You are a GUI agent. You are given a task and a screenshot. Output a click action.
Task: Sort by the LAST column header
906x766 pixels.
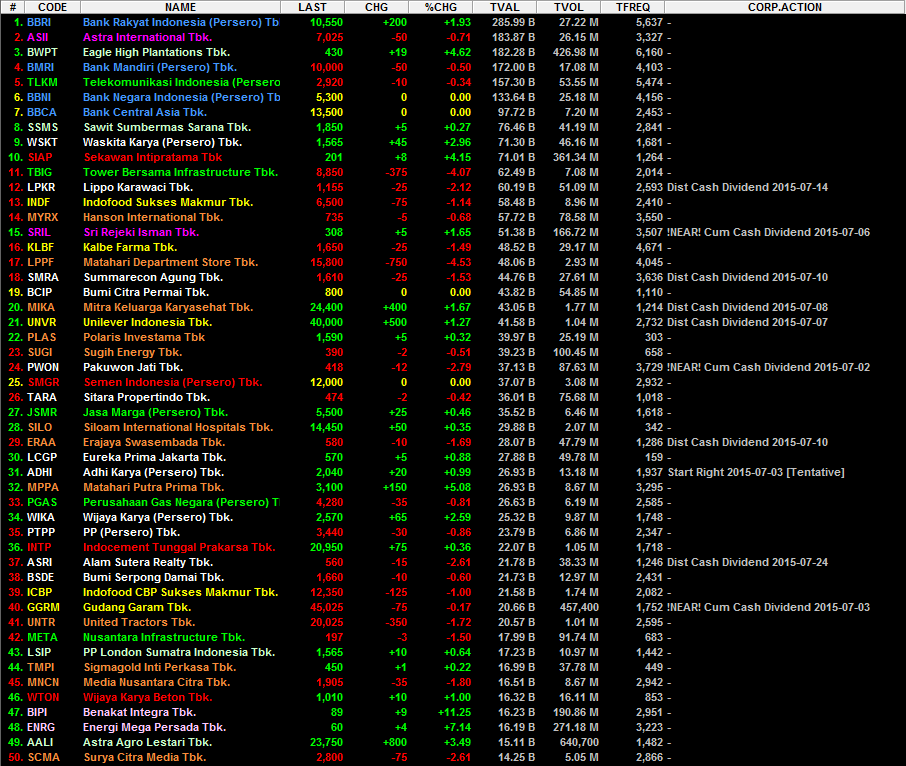pyautogui.click(x=313, y=7)
